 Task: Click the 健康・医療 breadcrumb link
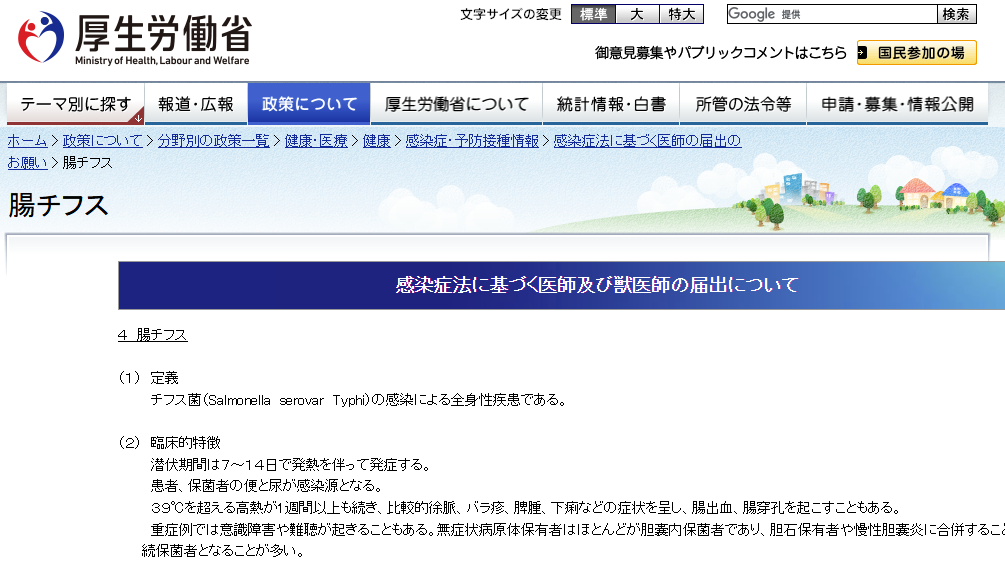coord(316,141)
